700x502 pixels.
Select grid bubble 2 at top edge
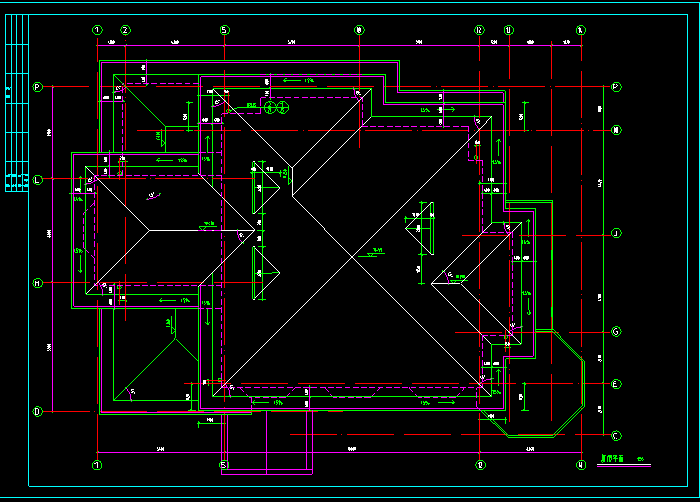coord(126,30)
